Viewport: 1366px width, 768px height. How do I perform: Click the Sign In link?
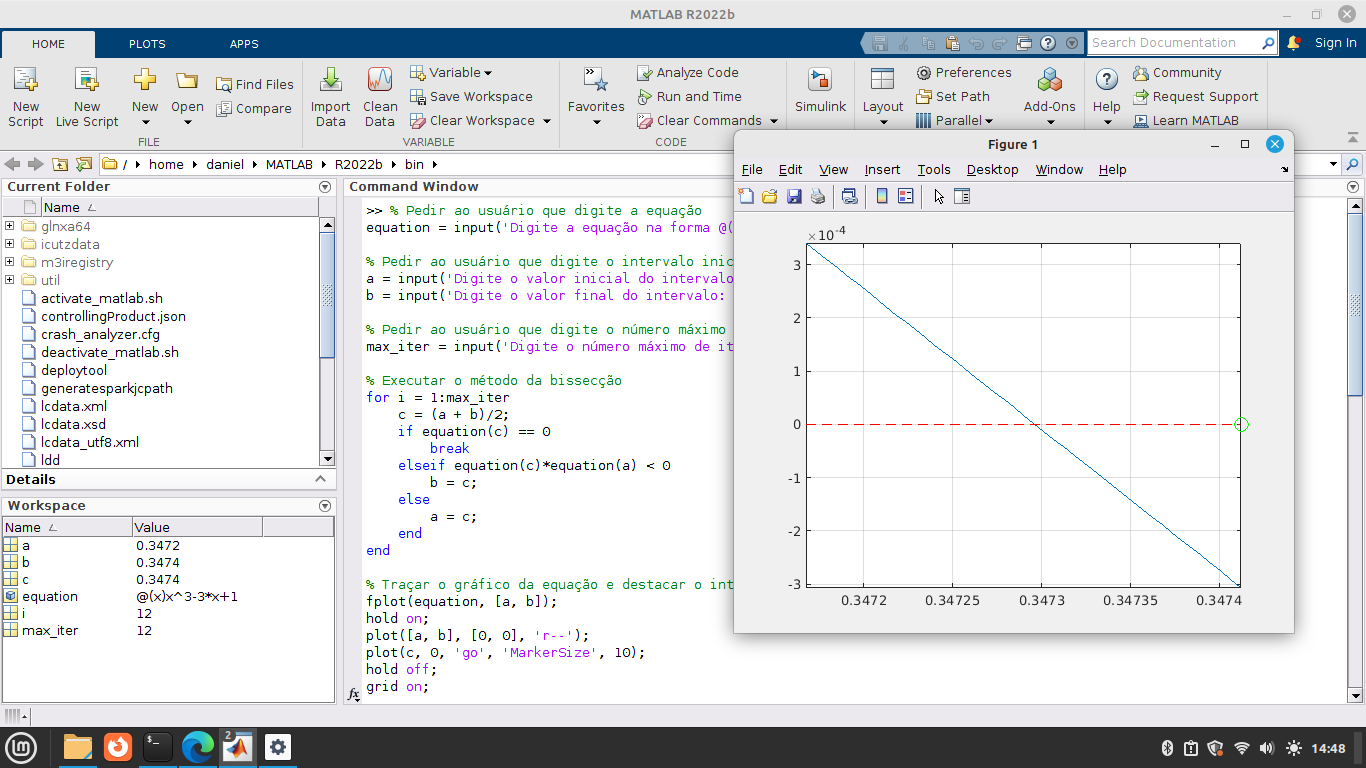(1336, 43)
